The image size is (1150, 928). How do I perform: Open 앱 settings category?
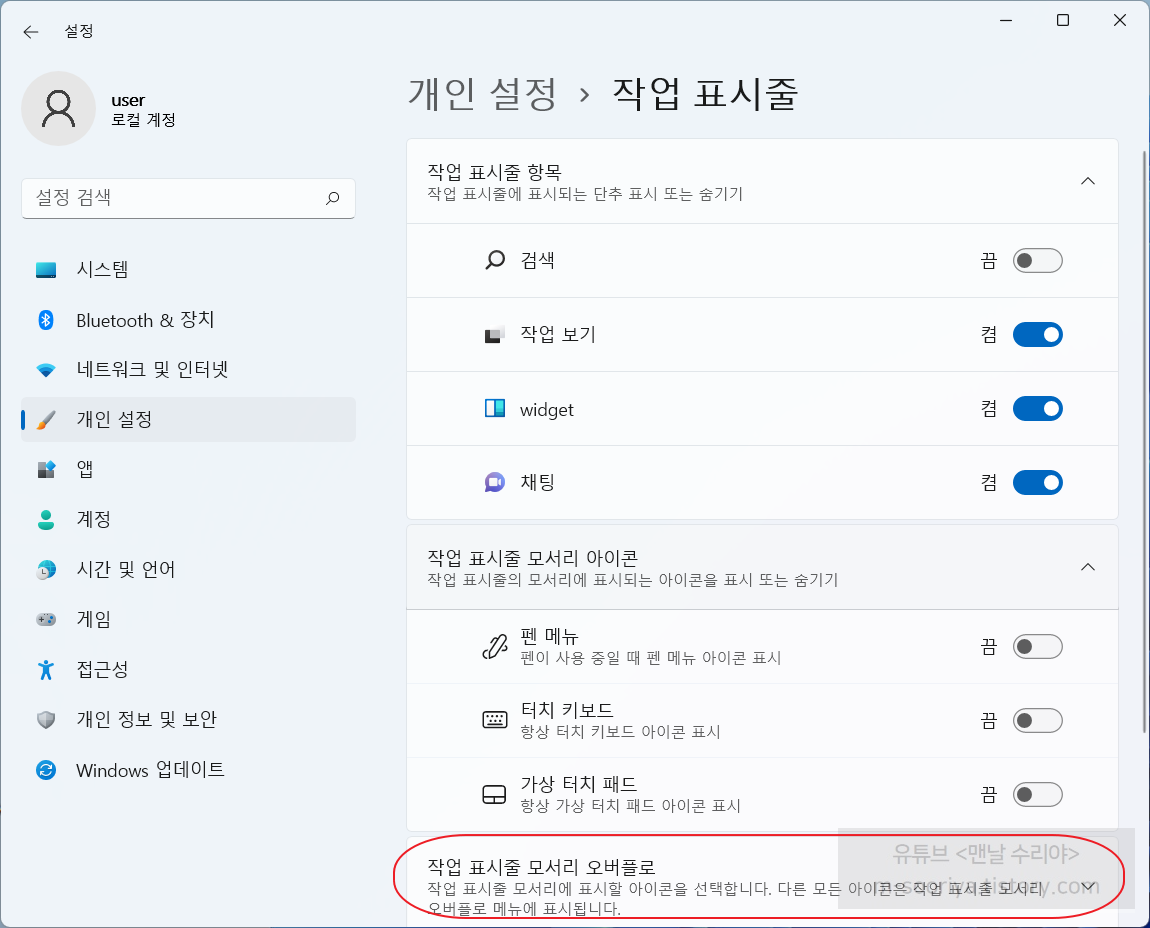(188, 470)
